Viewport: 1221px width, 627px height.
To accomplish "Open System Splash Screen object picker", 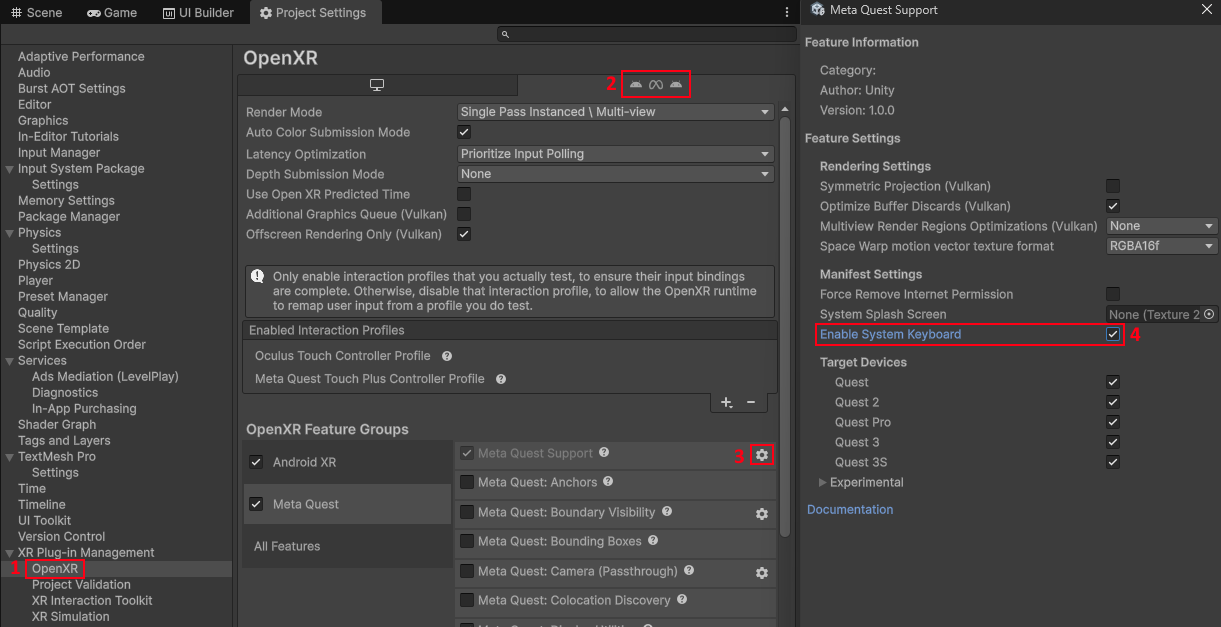I will [1210, 314].
